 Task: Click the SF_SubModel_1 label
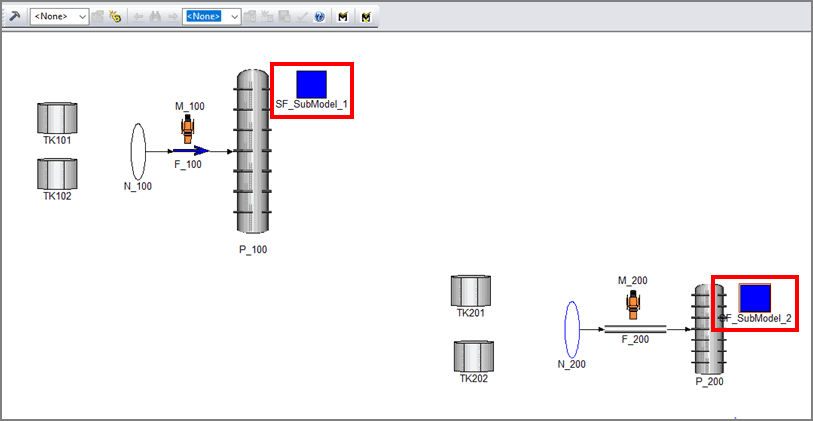point(312,106)
